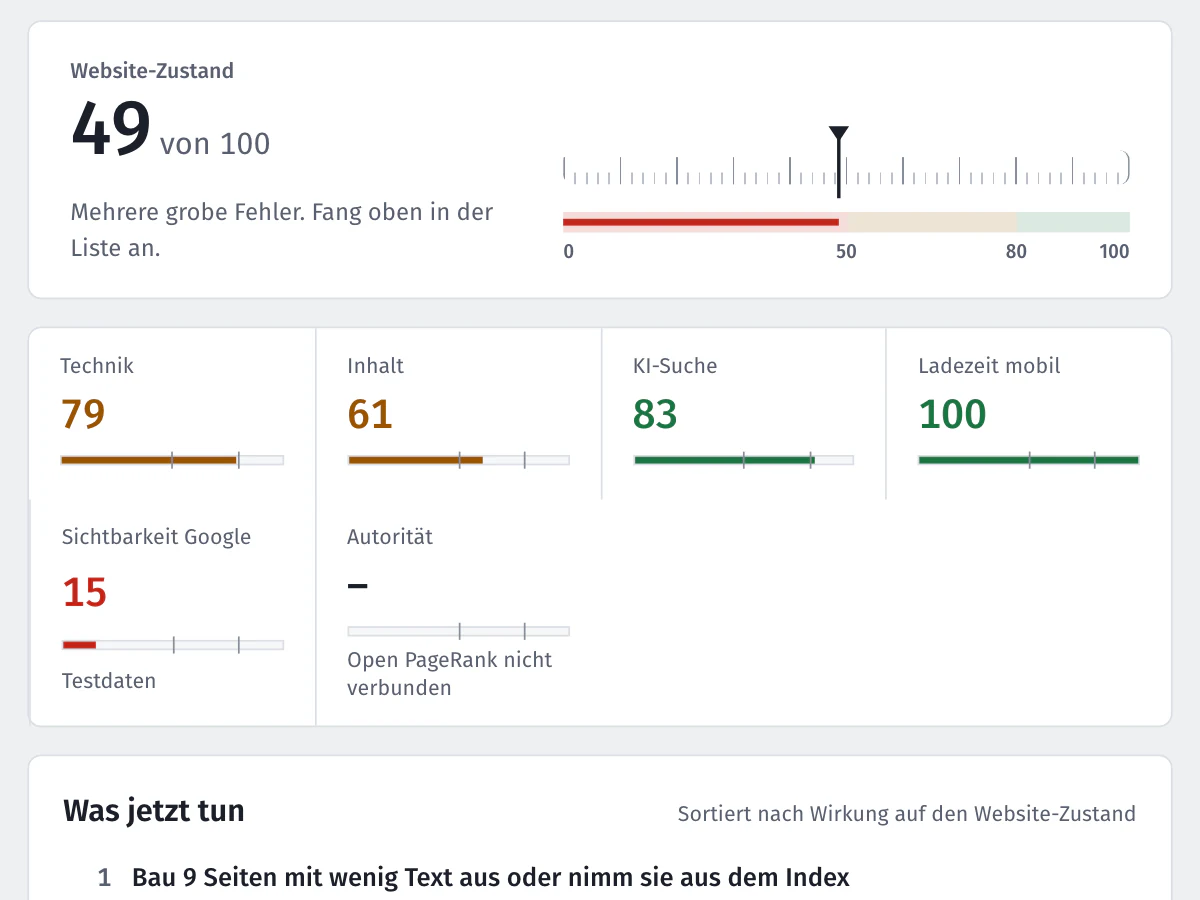Click the tick ruler above the score bar
The image size is (1200, 900).
coord(846,169)
